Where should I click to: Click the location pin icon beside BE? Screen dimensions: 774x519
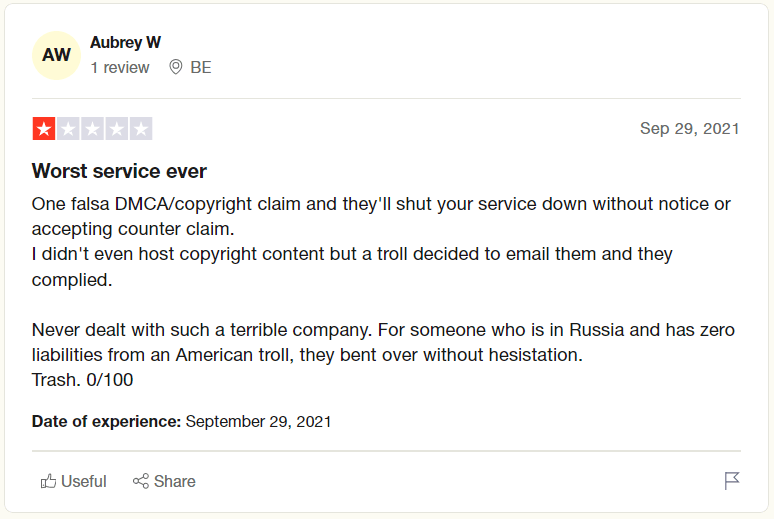coord(176,68)
